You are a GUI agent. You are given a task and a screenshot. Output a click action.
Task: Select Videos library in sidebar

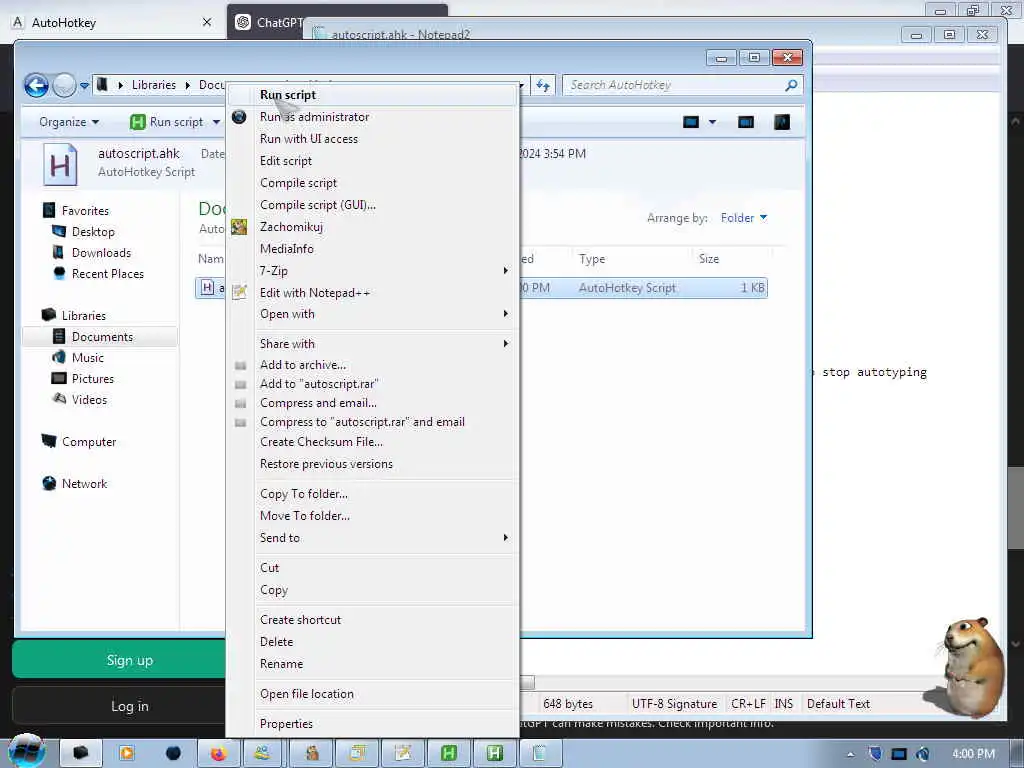point(89,399)
